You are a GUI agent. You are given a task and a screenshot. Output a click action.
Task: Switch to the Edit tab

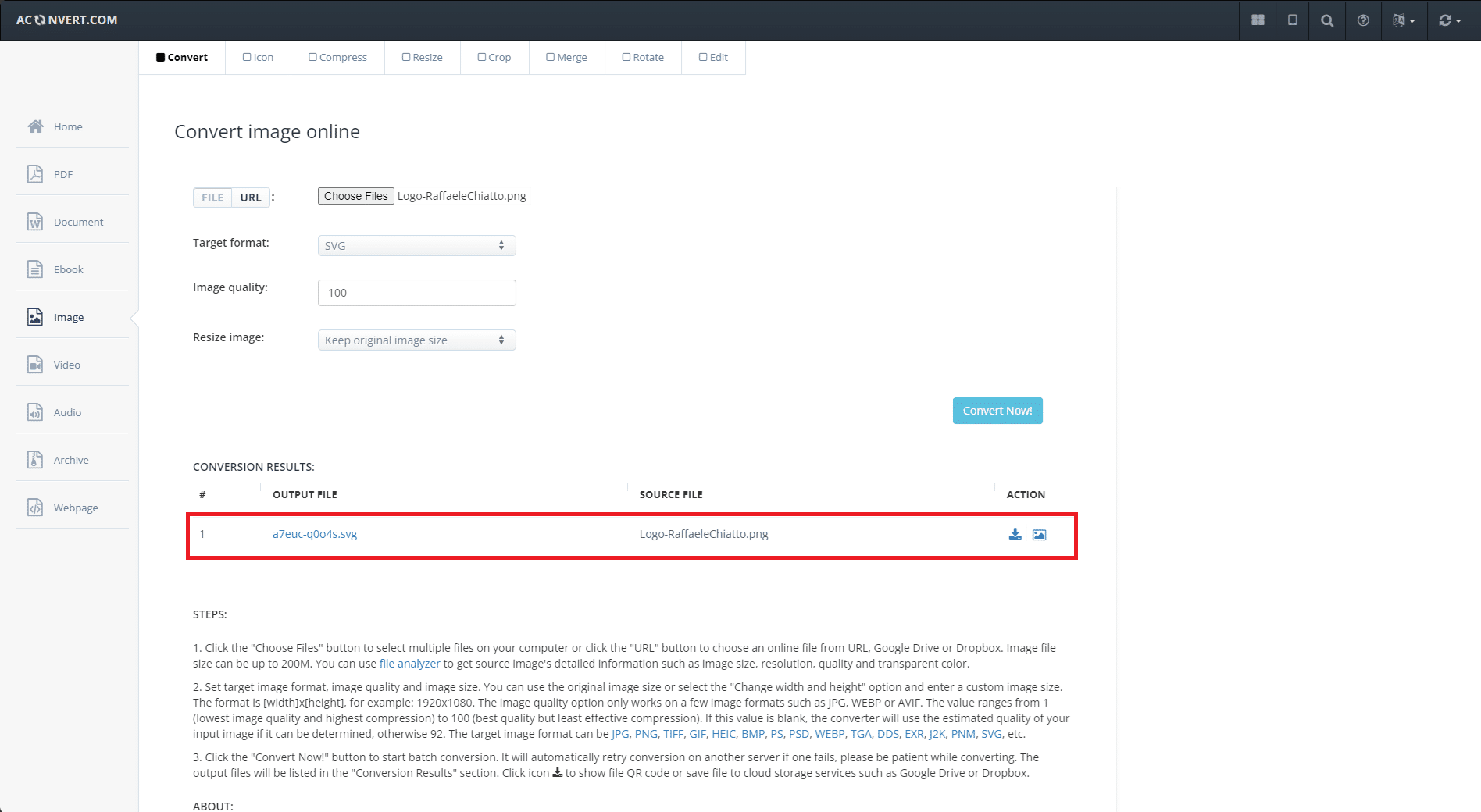(713, 58)
